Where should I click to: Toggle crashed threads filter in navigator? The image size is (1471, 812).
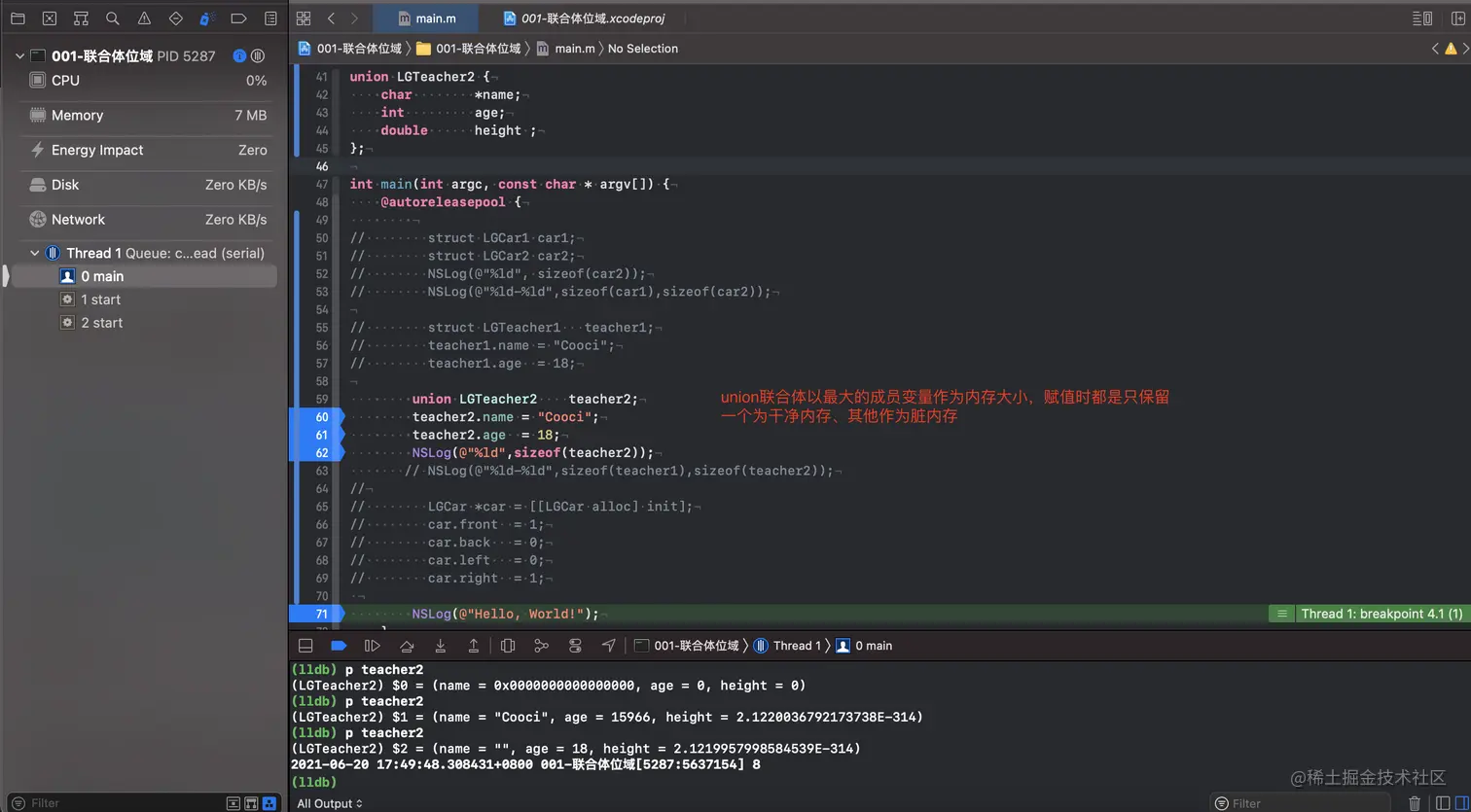point(233,803)
